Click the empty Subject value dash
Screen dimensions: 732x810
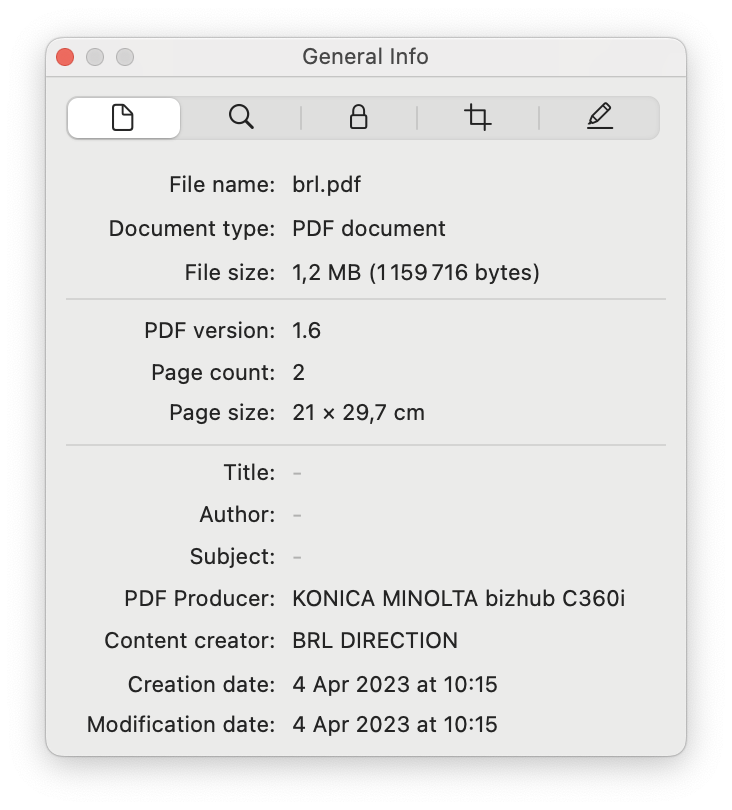(x=297, y=557)
